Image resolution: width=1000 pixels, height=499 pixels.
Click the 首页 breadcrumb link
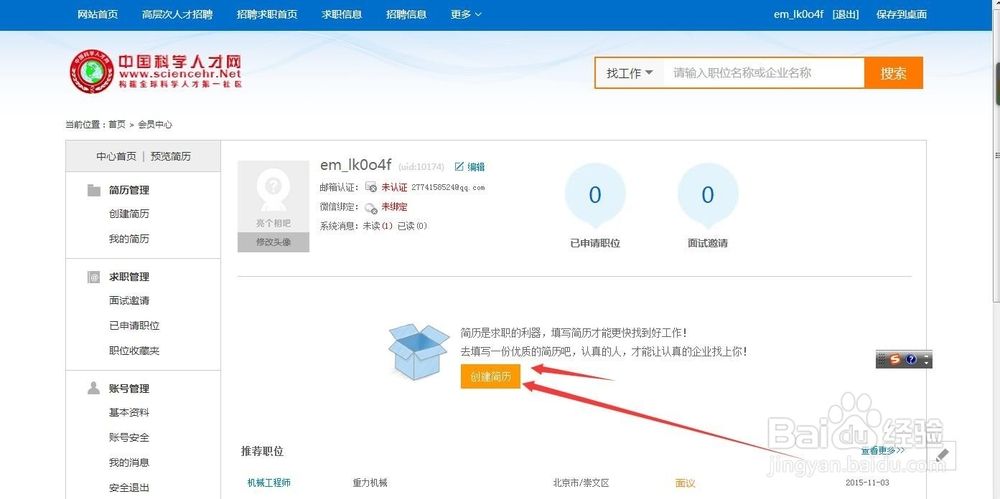[x=117, y=125]
